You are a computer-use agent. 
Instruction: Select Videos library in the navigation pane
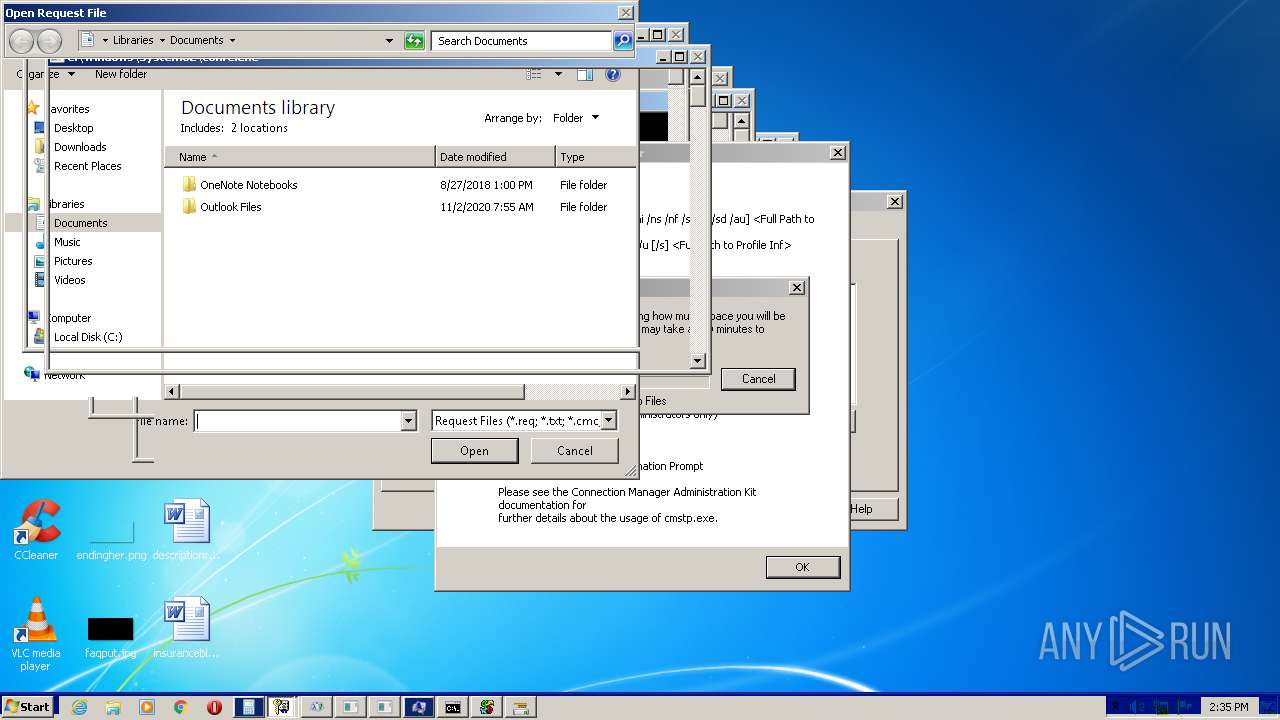coord(70,280)
